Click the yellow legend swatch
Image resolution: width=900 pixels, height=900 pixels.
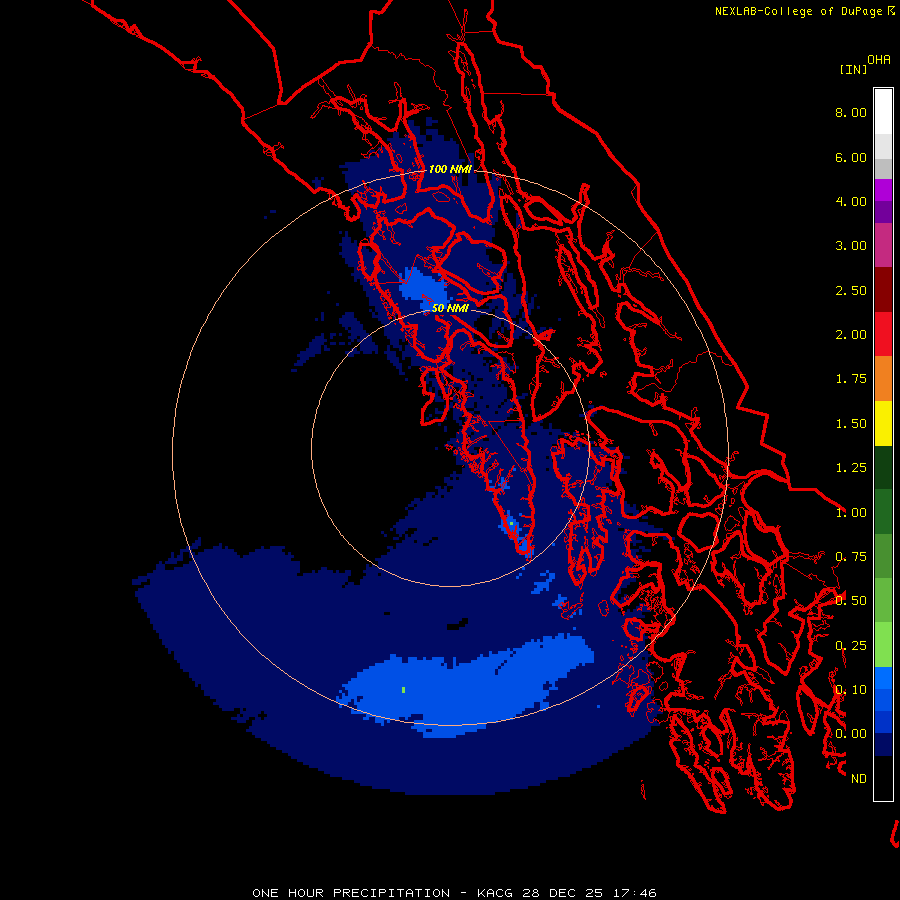pyautogui.click(x=883, y=423)
